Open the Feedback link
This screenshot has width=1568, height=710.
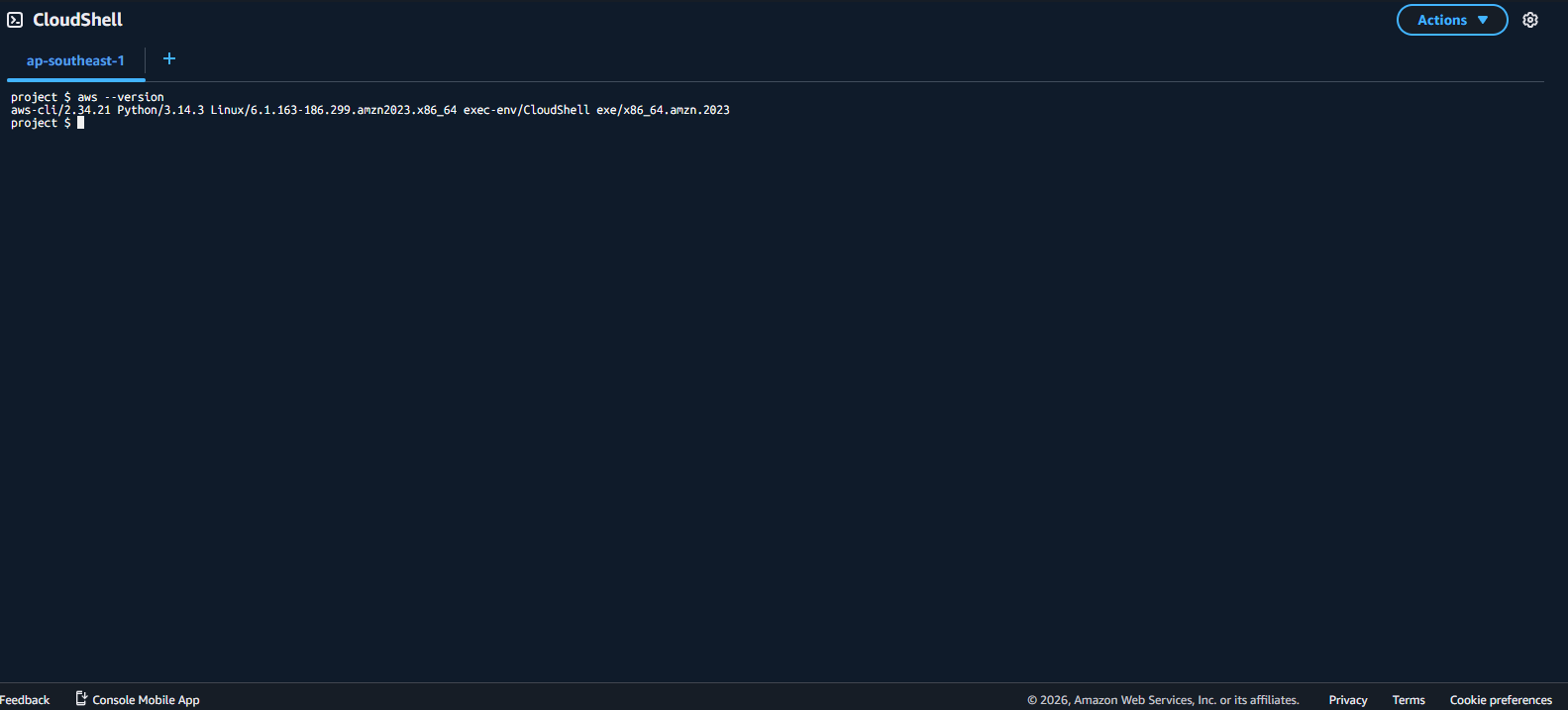(25, 700)
